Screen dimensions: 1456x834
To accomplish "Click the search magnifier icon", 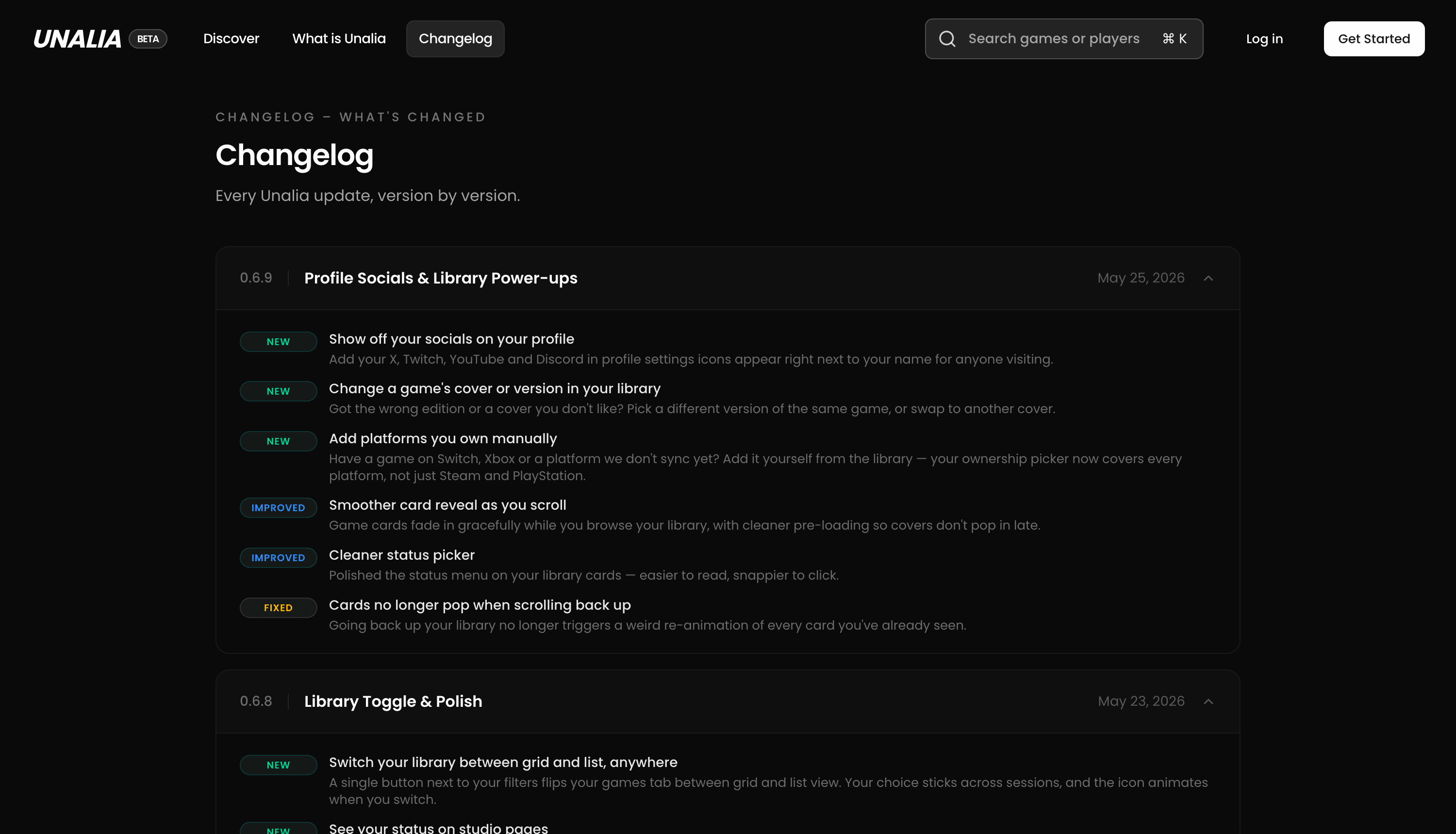I will (947, 39).
